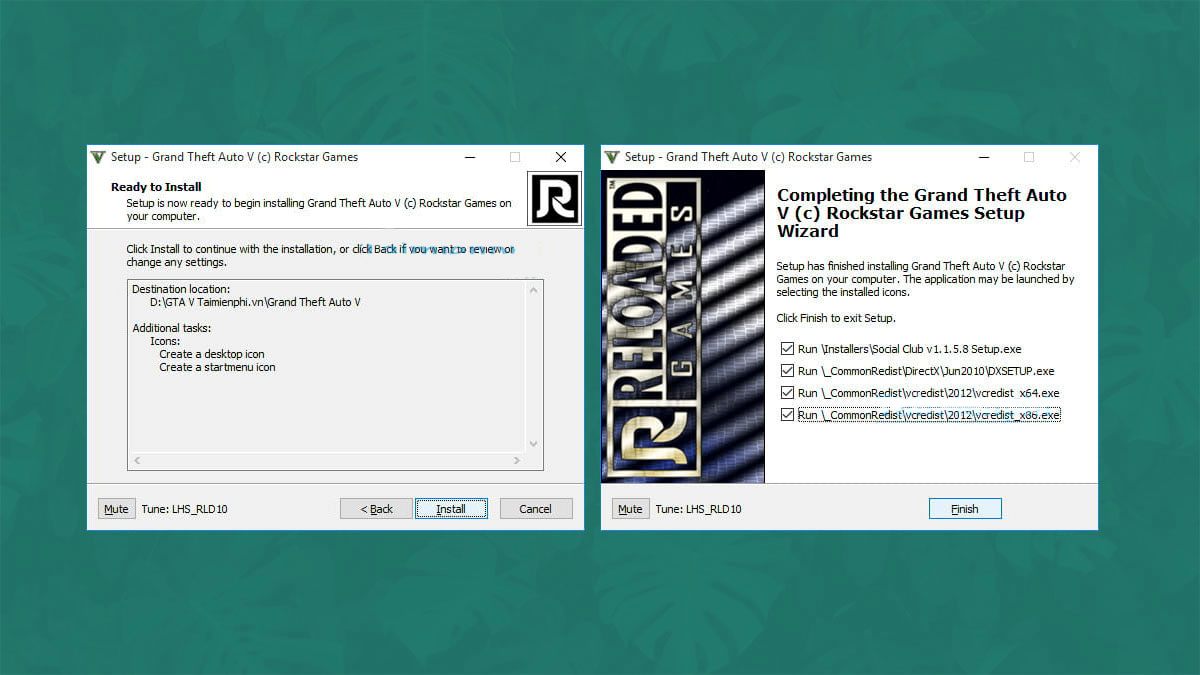
Task: Toggle the Run DirectX Jun2010 DXSETUP.exe checkbox
Action: pos(787,371)
